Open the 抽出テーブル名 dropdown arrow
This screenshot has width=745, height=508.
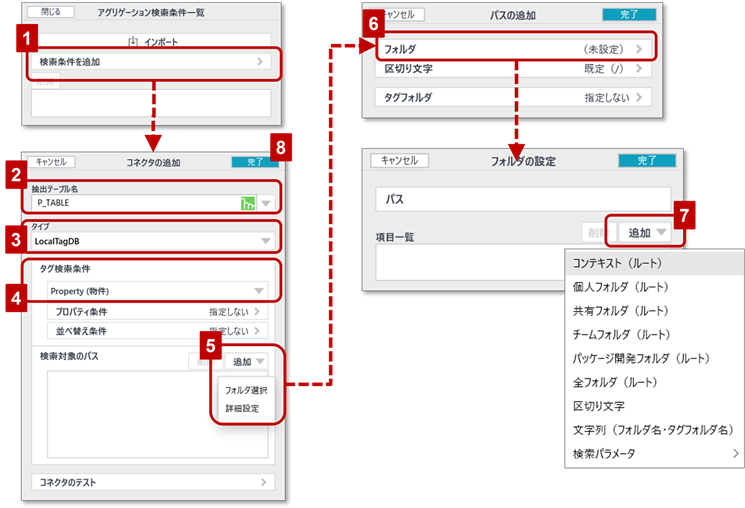(x=266, y=203)
